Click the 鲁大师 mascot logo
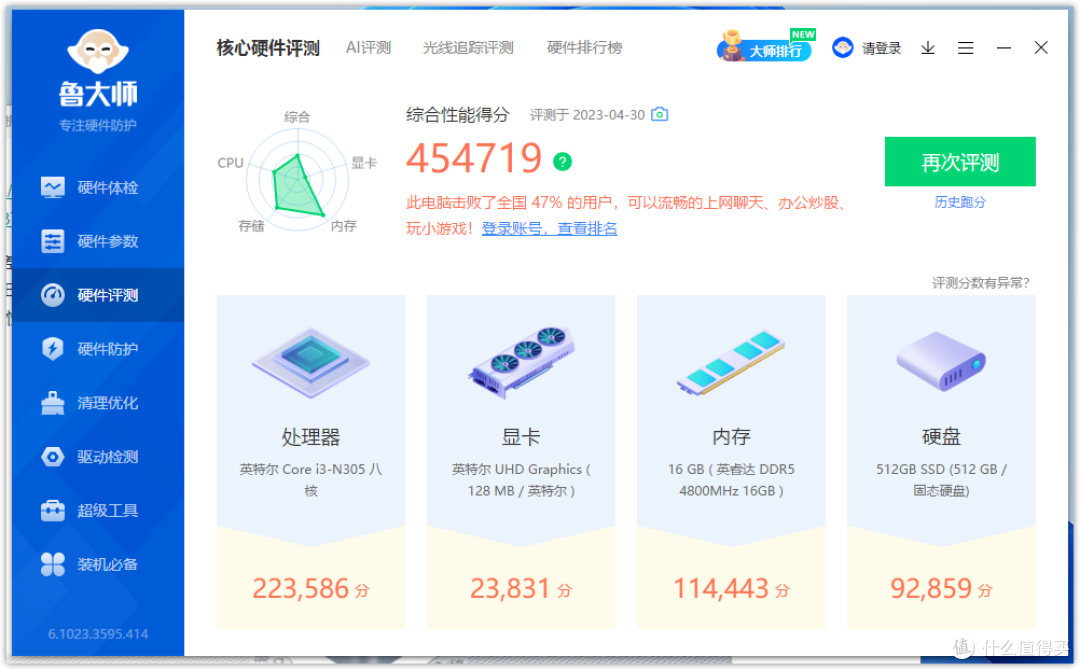Screen dimensions: 1080x670 click(98, 52)
